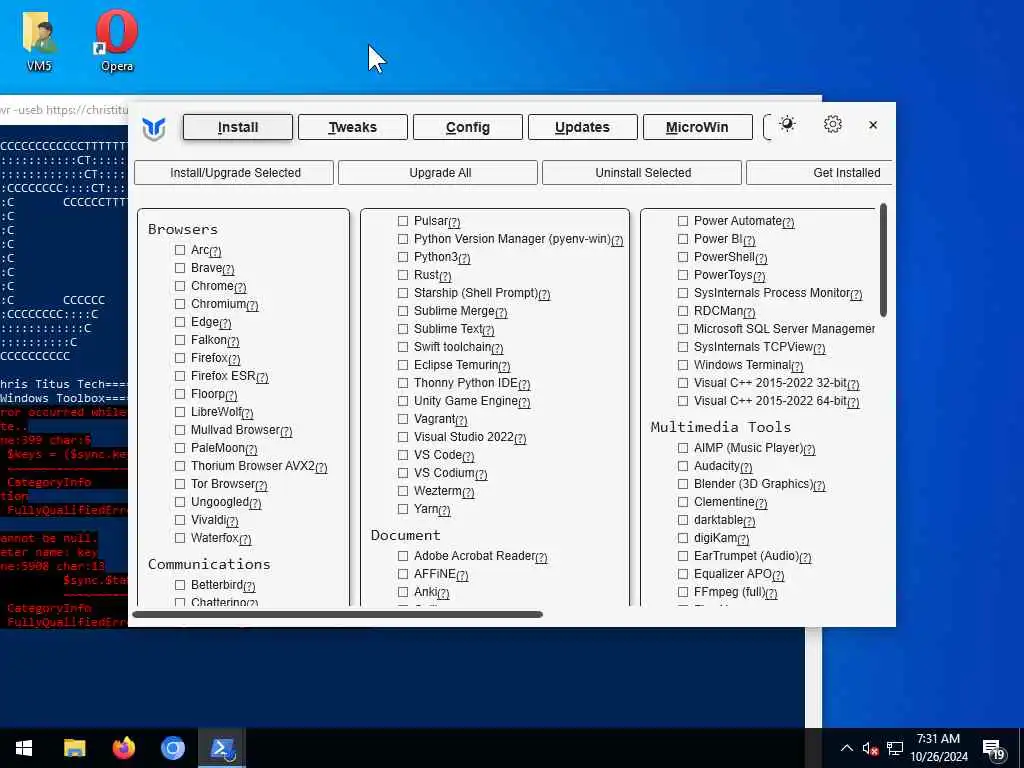The width and height of the screenshot is (1024, 768).
Task: Switch to the MicroWin tab
Action: point(697,127)
